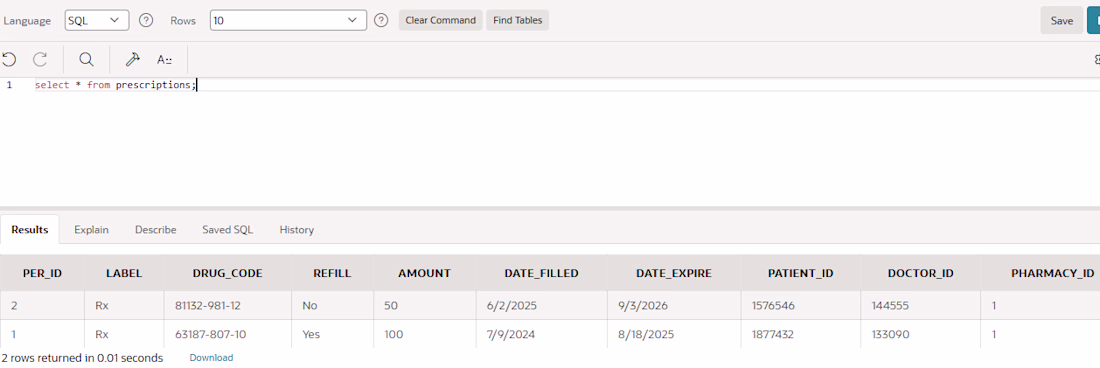Switch to the Explain tab
The width and height of the screenshot is (1100, 368).
(x=91, y=230)
